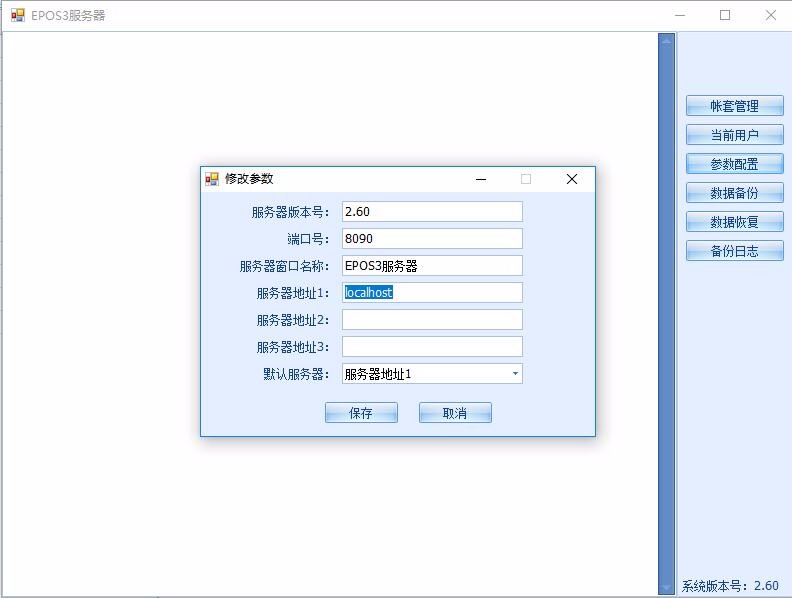792x598 pixels.
Task: Focus the 服务器版本号 field
Action: pos(432,212)
